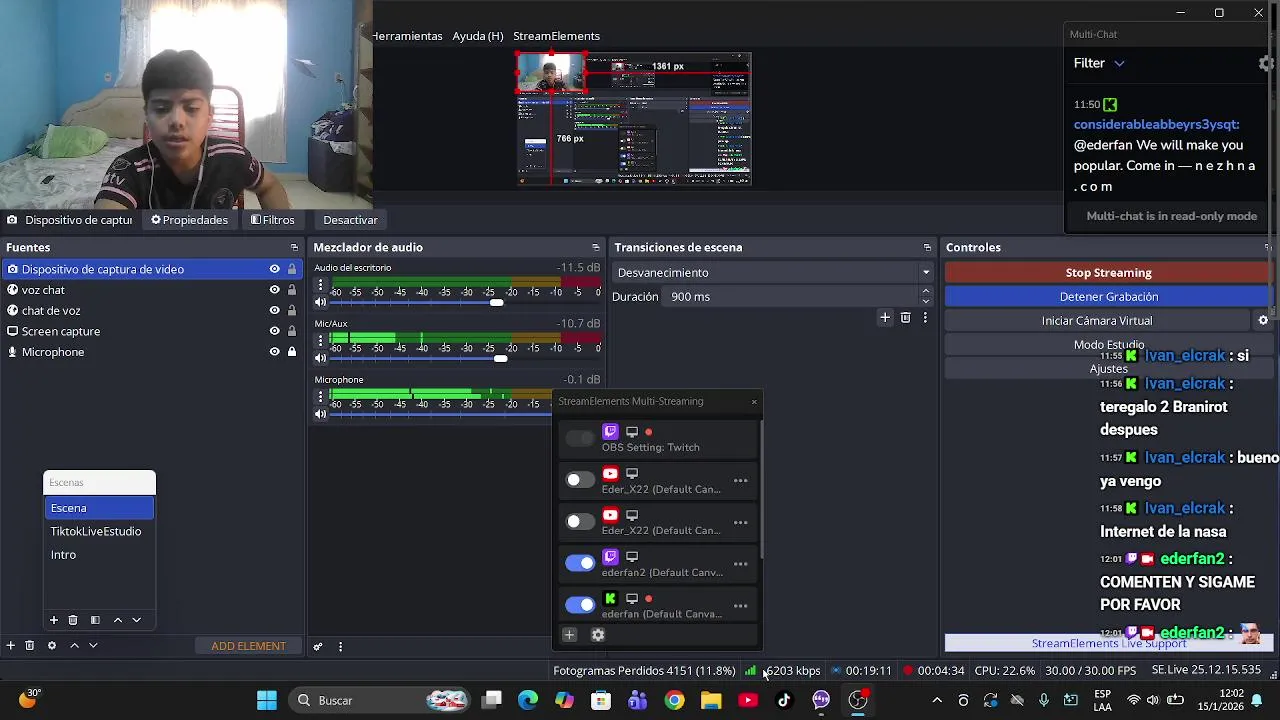Image resolution: width=1280 pixels, height=720 pixels.
Task: Open Herramientas menu
Action: click(408, 36)
